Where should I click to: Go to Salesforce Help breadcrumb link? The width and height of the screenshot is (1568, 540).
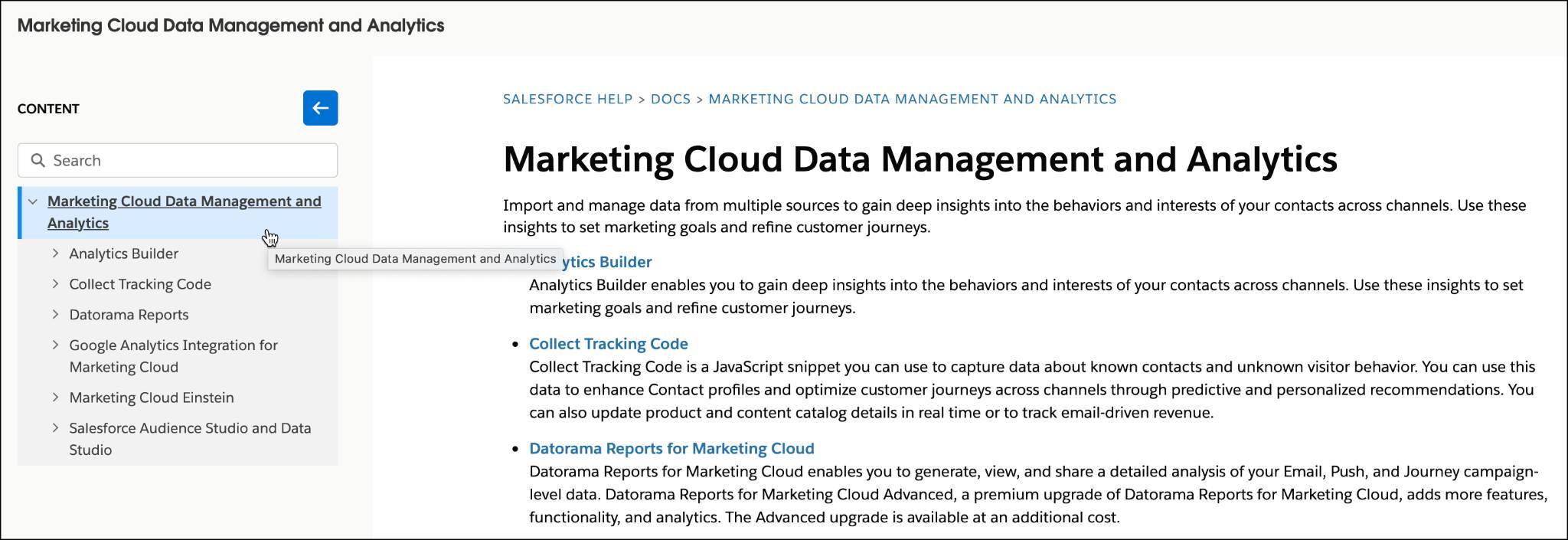click(x=567, y=99)
